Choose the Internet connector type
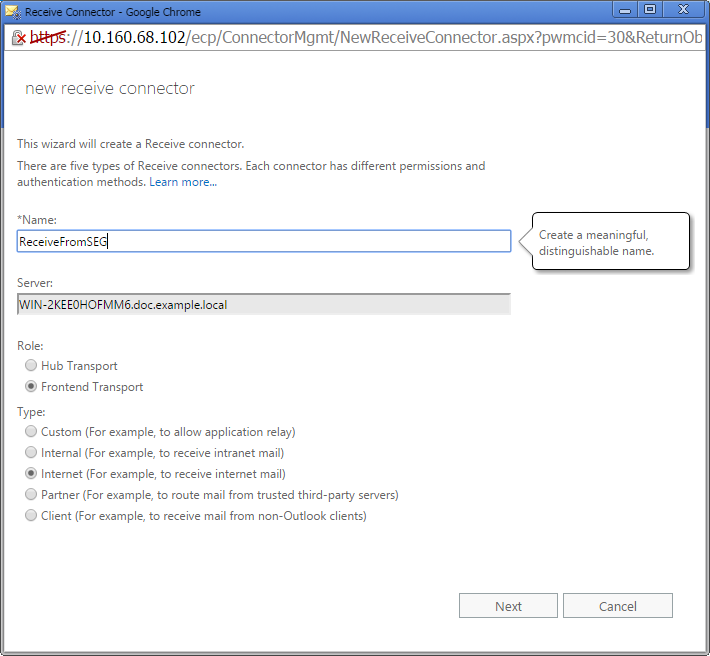Screen dimensions: 710x656 pyautogui.click(x=31, y=474)
